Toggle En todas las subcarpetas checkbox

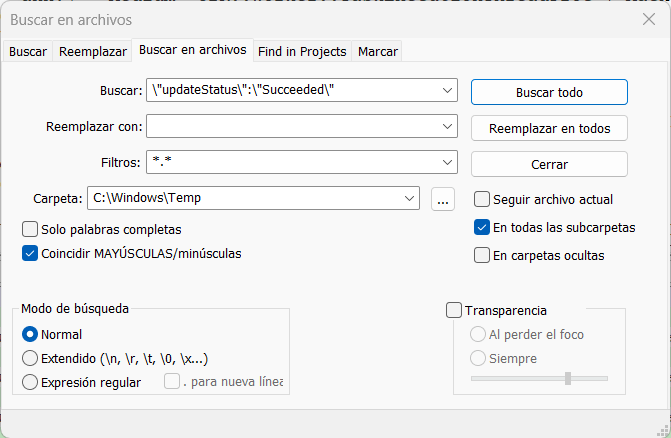click(482, 227)
